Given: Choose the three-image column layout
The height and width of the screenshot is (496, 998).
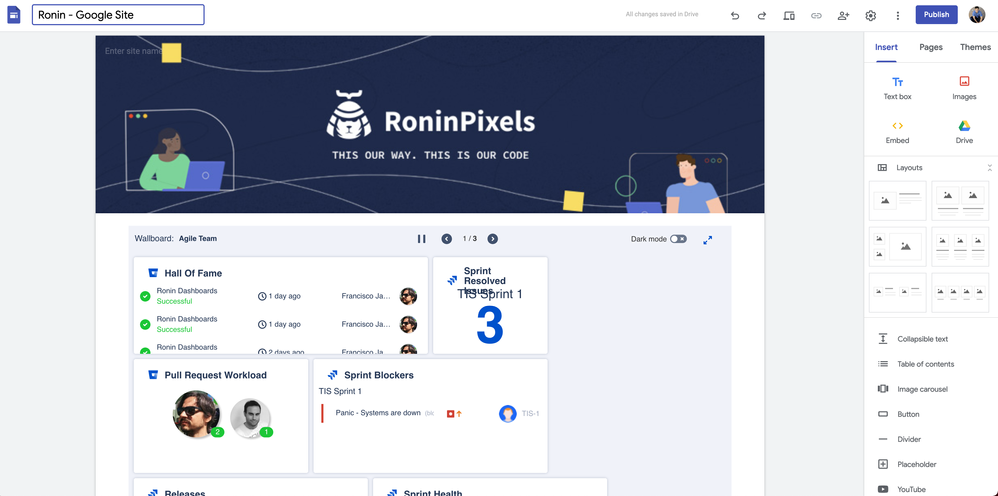Looking at the screenshot, I should (960, 247).
